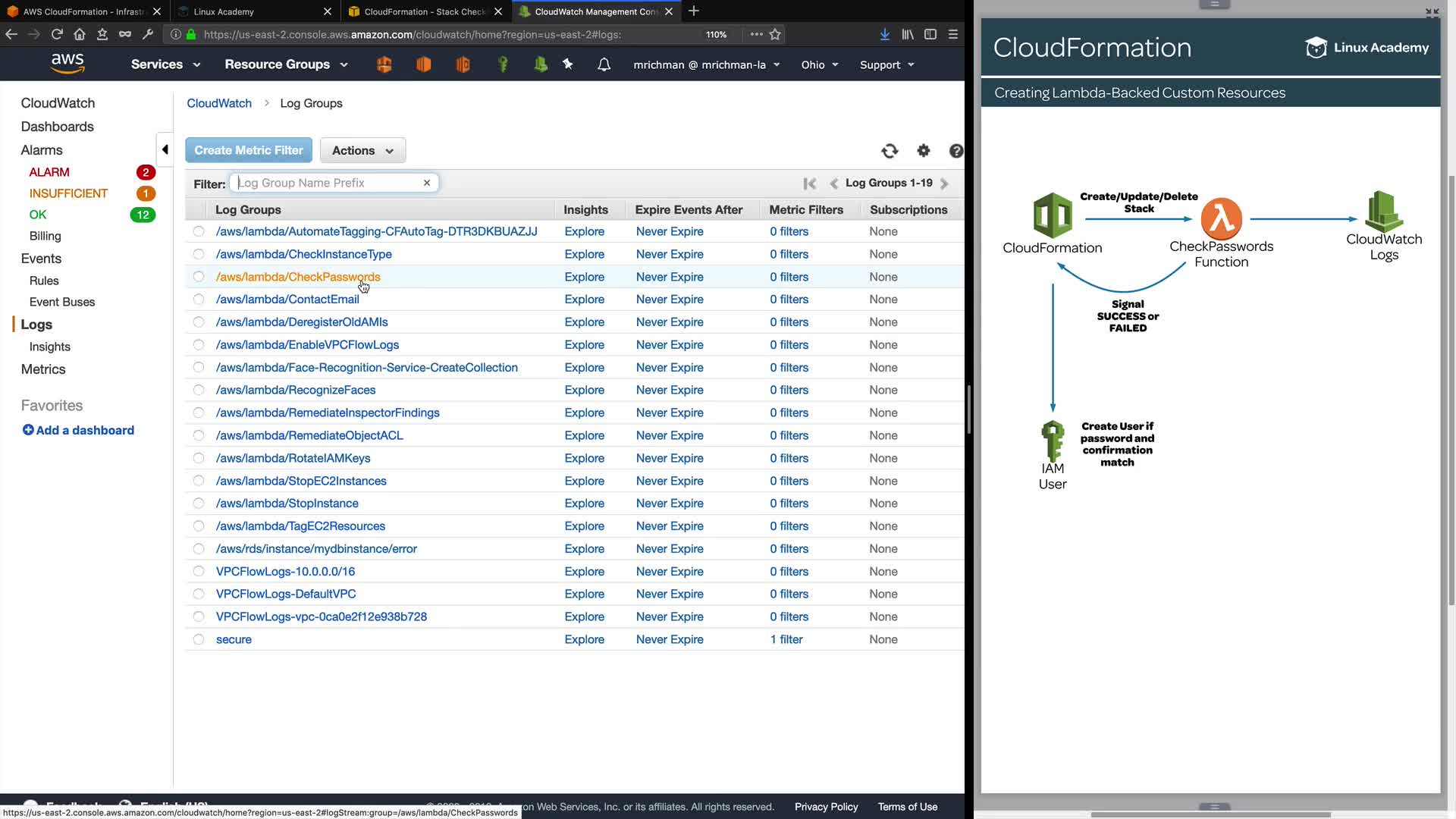Select the /aws/lambda/CheckPasswords radio button
The height and width of the screenshot is (819, 1456).
[x=199, y=277]
